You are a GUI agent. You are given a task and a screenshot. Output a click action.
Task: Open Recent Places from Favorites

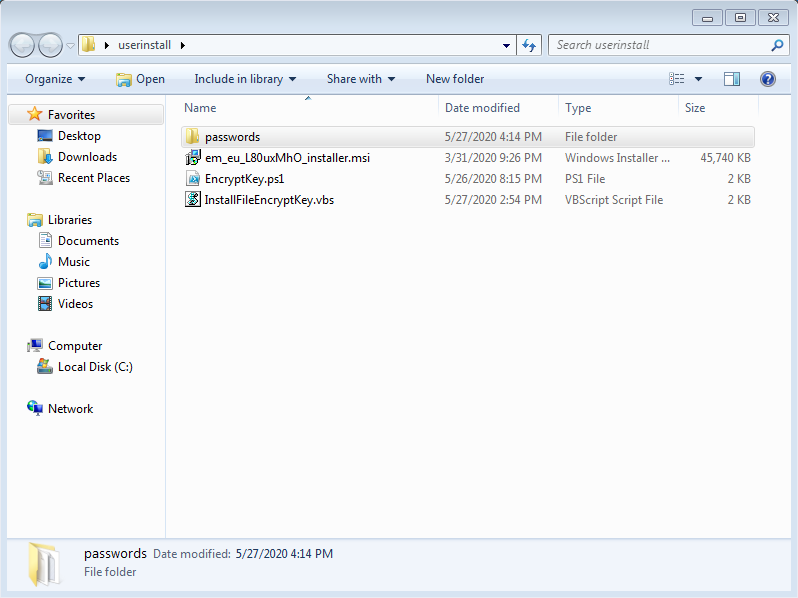point(94,178)
